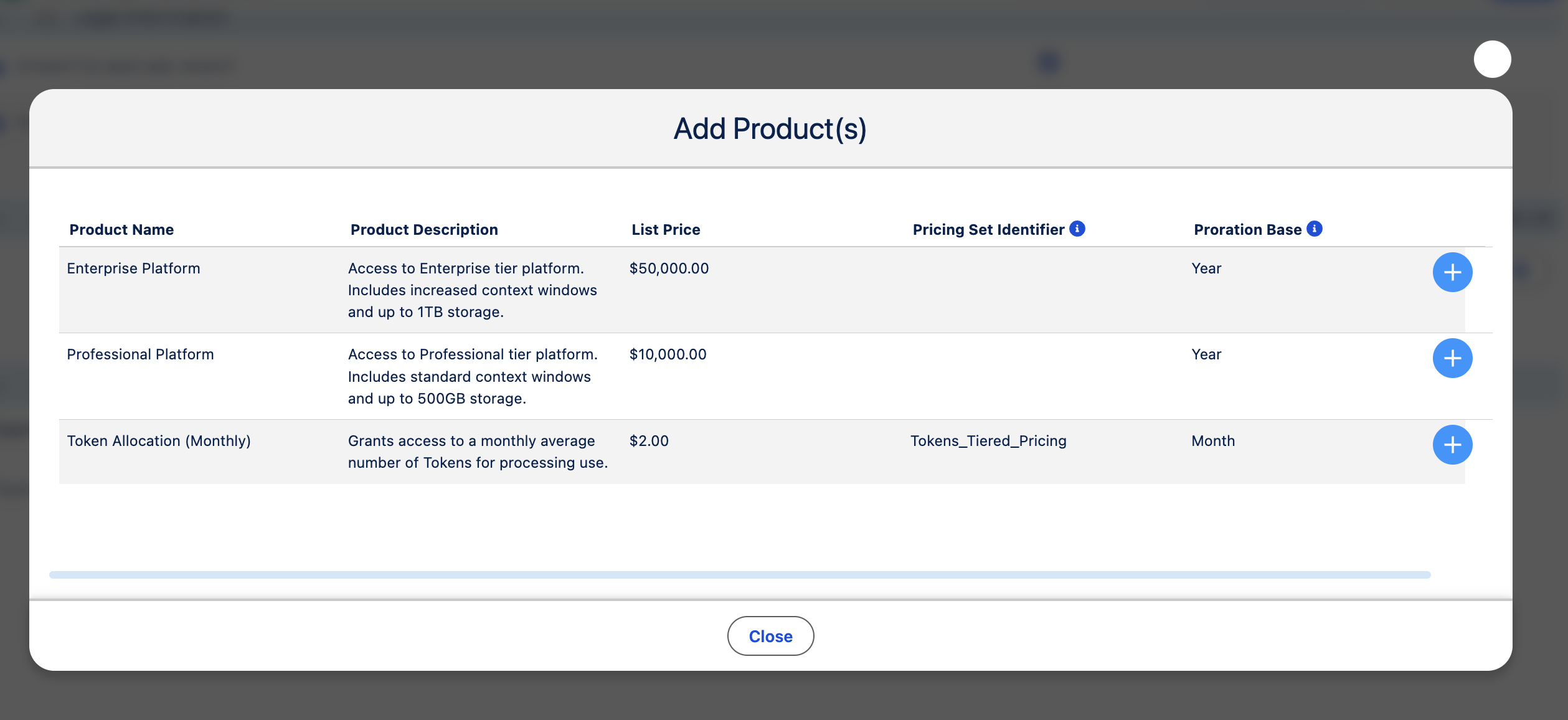Open the Proration Base info tooltip
The image size is (1568, 720).
pyautogui.click(x=1315, y=229)
